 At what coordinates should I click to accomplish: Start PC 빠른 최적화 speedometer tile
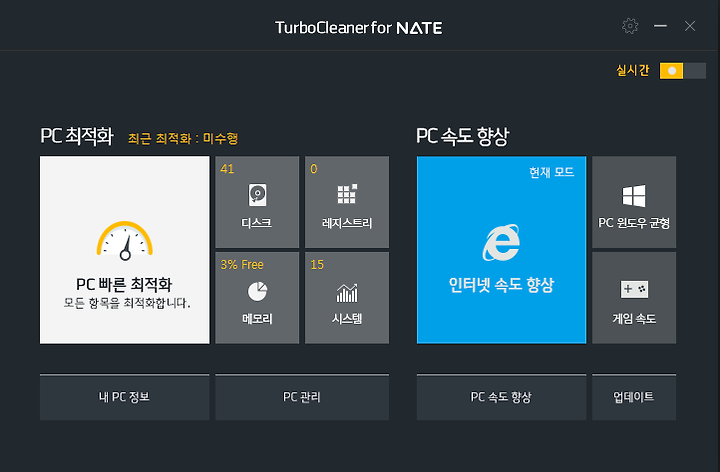tap(124, 250)
